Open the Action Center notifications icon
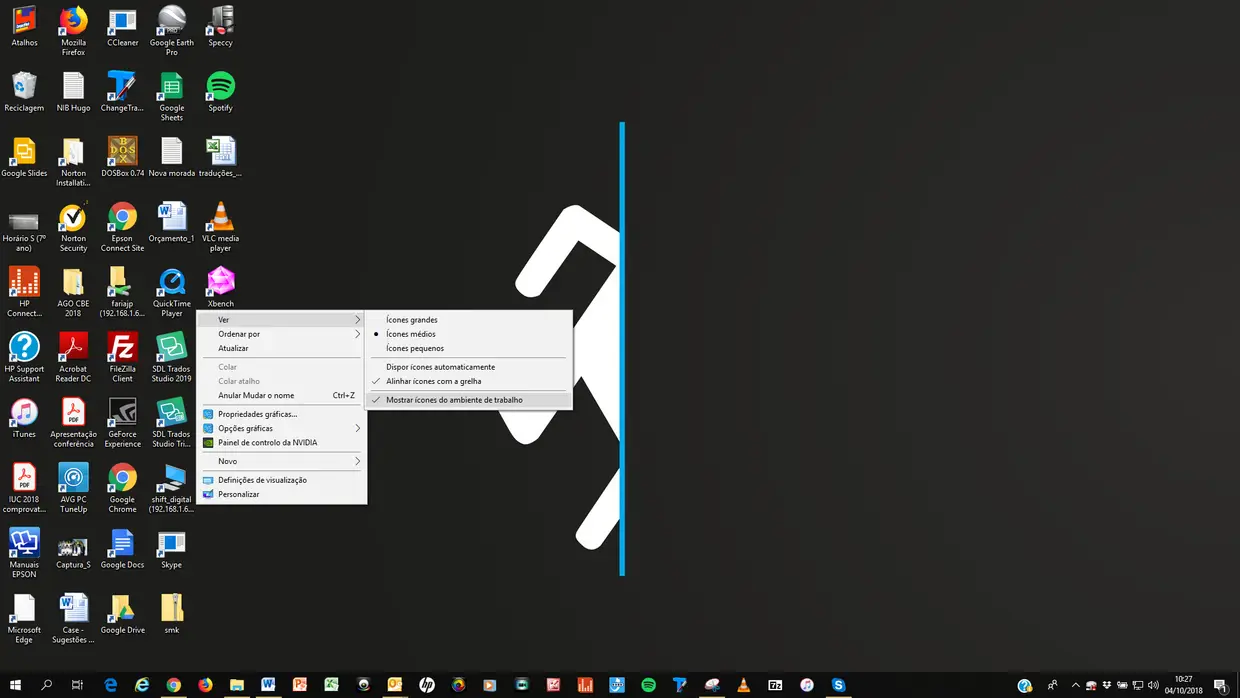Viewport: 1240px width, 698px height. [x=1221, y=685]
